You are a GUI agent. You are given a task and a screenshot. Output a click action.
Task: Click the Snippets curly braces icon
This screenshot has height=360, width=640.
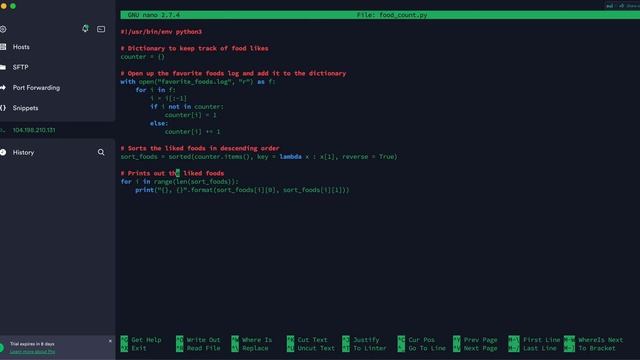3,108
